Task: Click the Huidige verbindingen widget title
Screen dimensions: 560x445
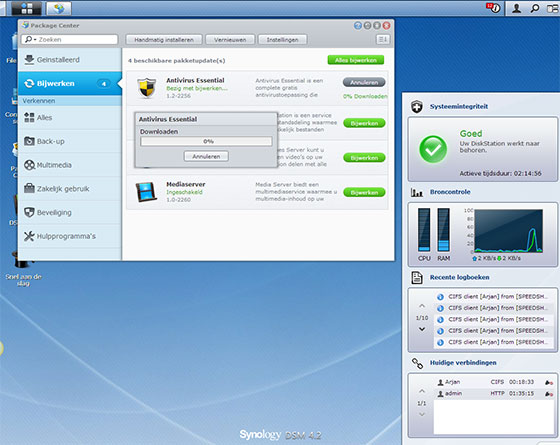Action: tap(463, 363)
